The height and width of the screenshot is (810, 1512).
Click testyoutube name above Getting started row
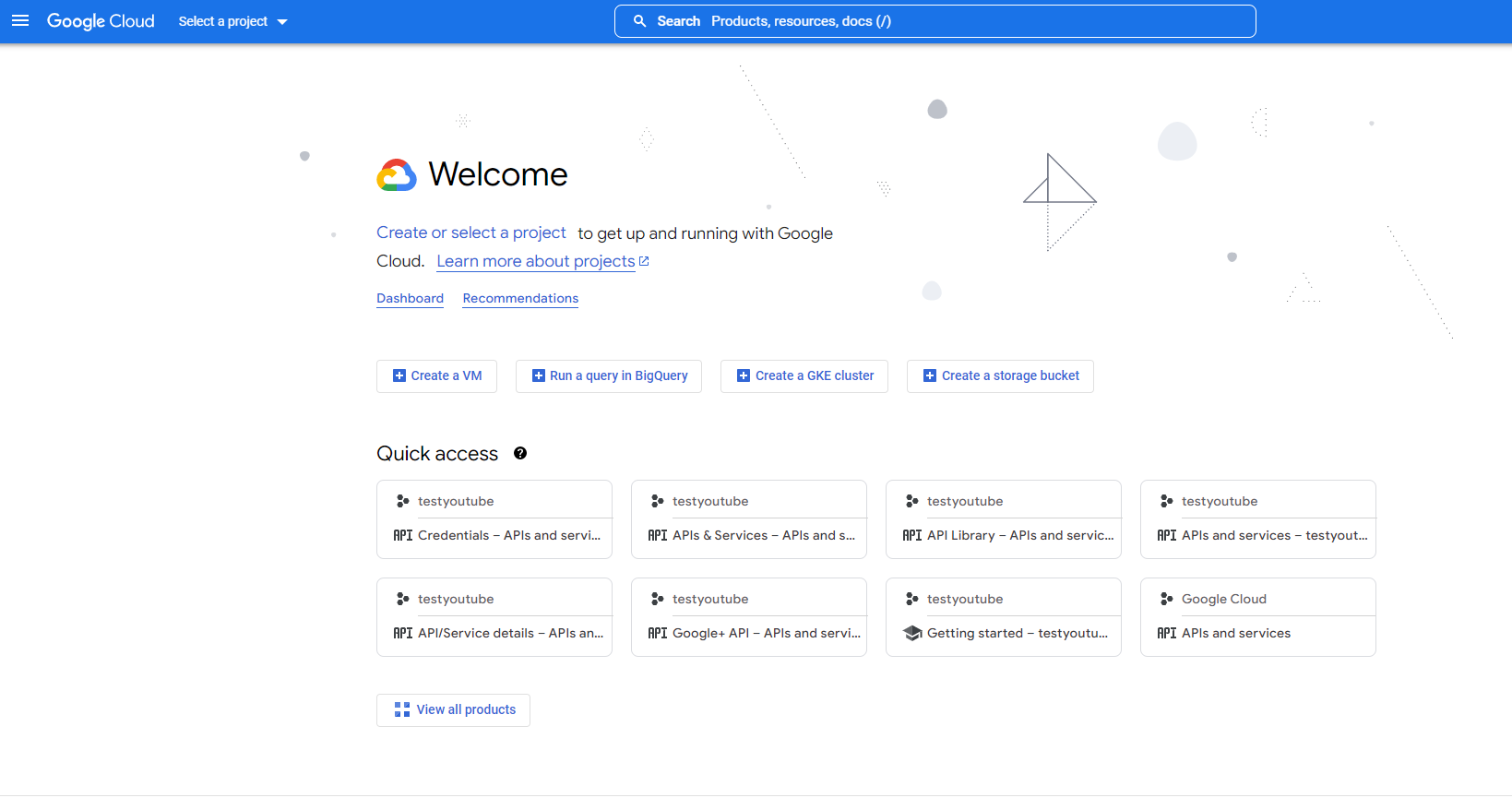coord(965,599)
